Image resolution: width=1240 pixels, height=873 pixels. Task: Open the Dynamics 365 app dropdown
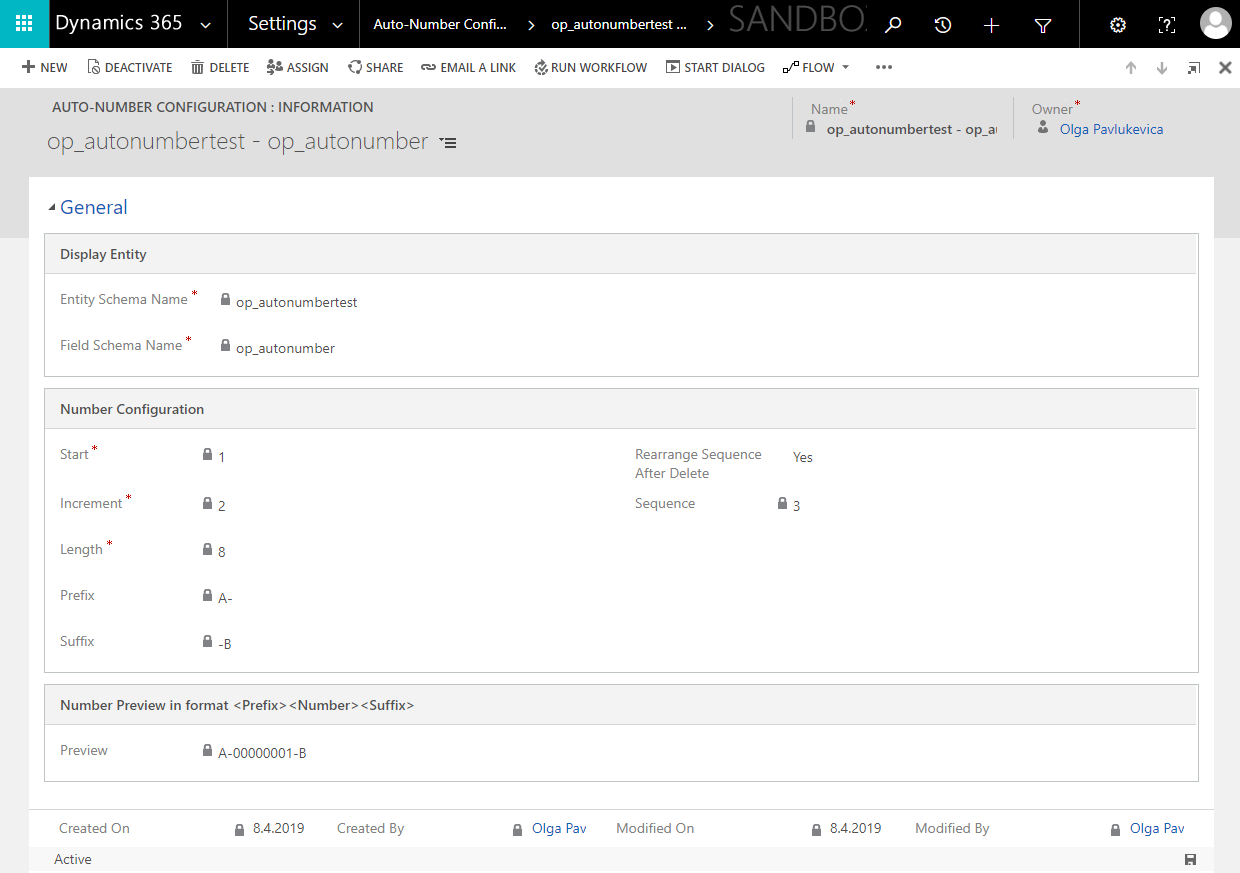[x=206, y=24]
